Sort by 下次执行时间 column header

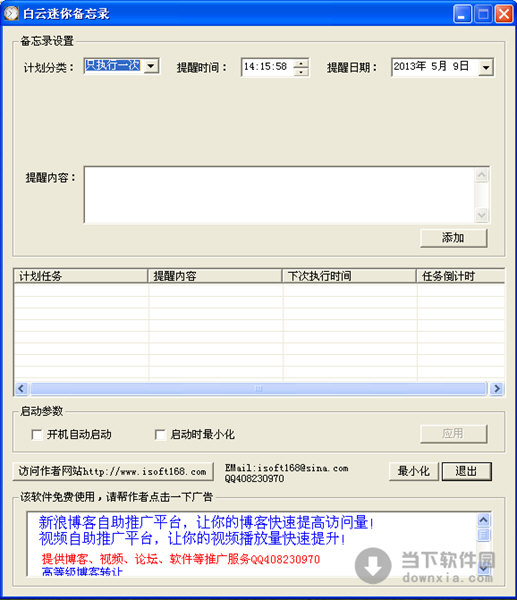pos(349,276)
